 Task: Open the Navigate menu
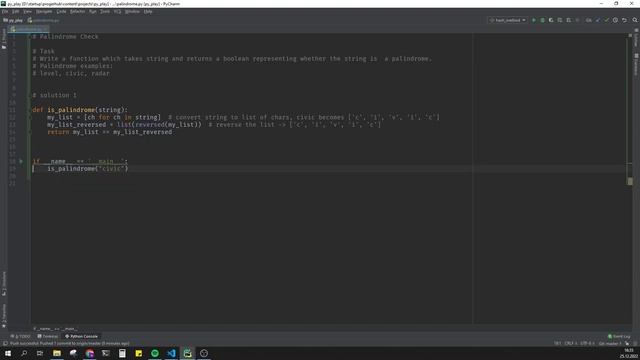point(44,12)
